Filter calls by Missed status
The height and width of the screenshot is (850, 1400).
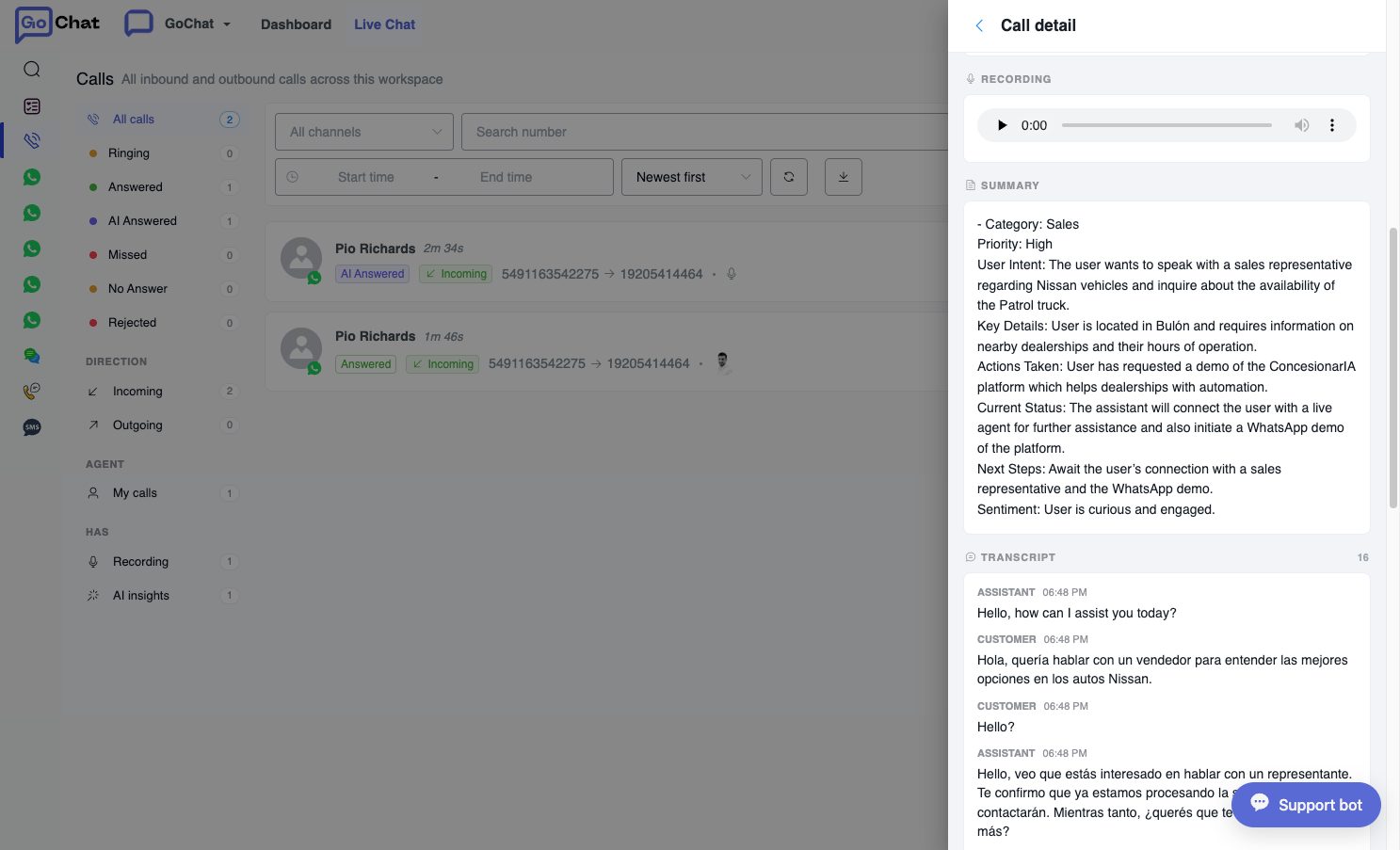click(x=162, y=255)
